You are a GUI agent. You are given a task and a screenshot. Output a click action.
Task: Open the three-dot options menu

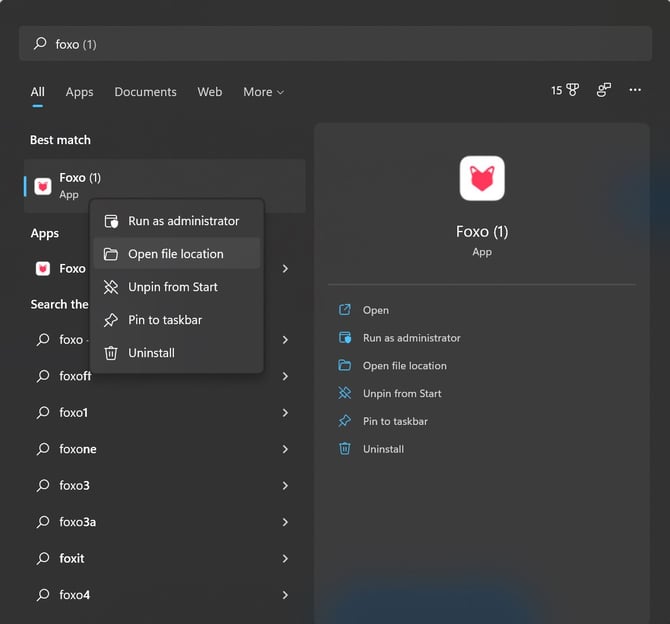(635, 90)
